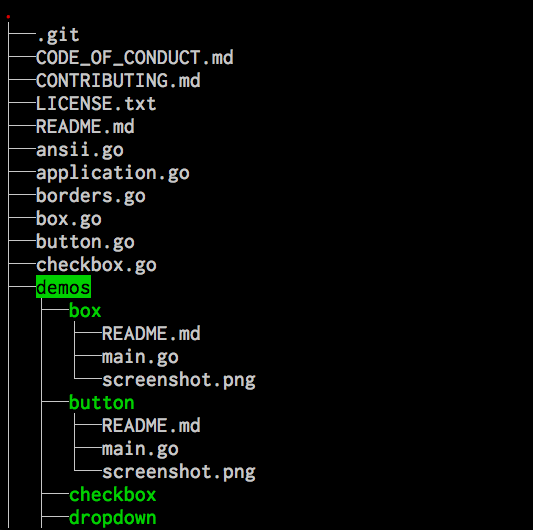Open main.go under box folder
The width and height of the screenshot is (533, 530).
click(140, 357)
